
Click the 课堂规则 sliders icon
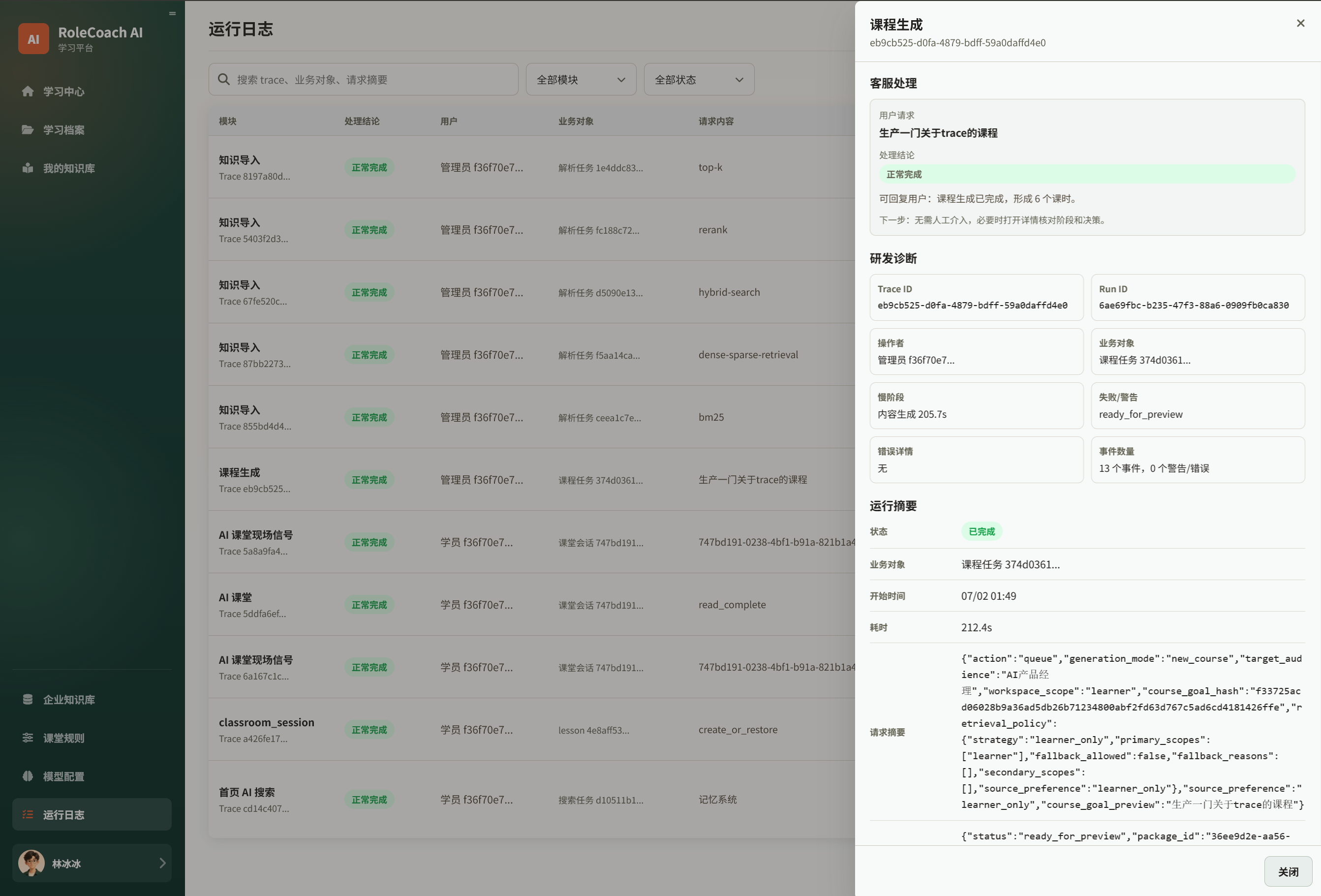(x=27, y=738)
